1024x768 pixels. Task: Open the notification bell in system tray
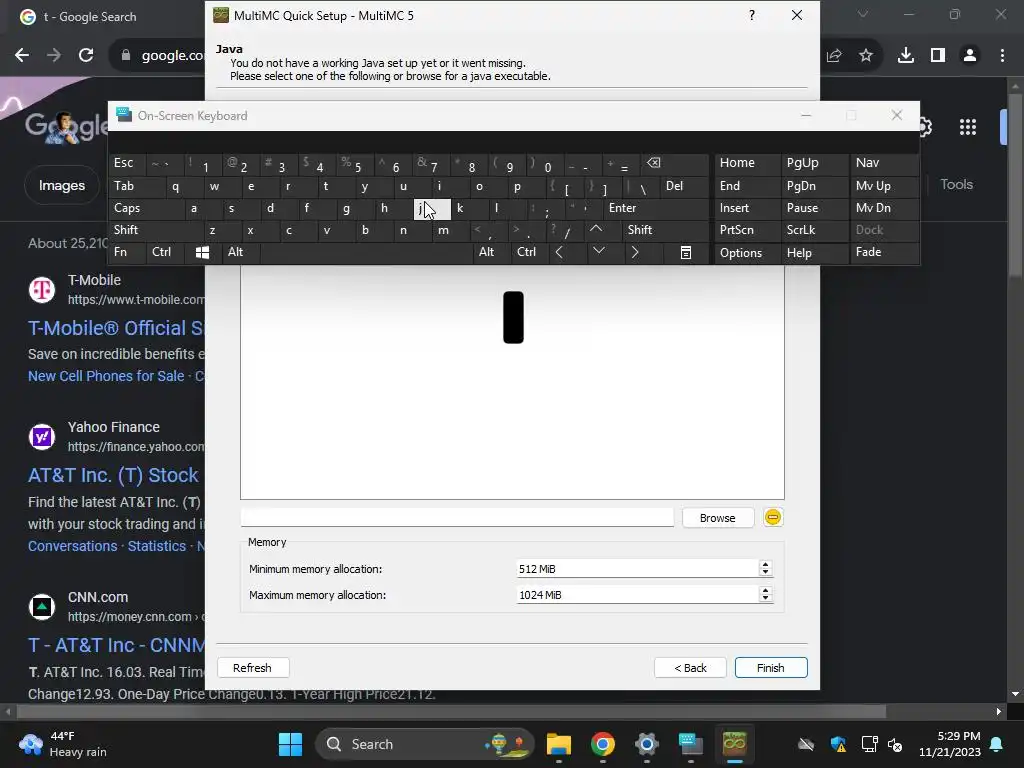(x=997, y=744)
